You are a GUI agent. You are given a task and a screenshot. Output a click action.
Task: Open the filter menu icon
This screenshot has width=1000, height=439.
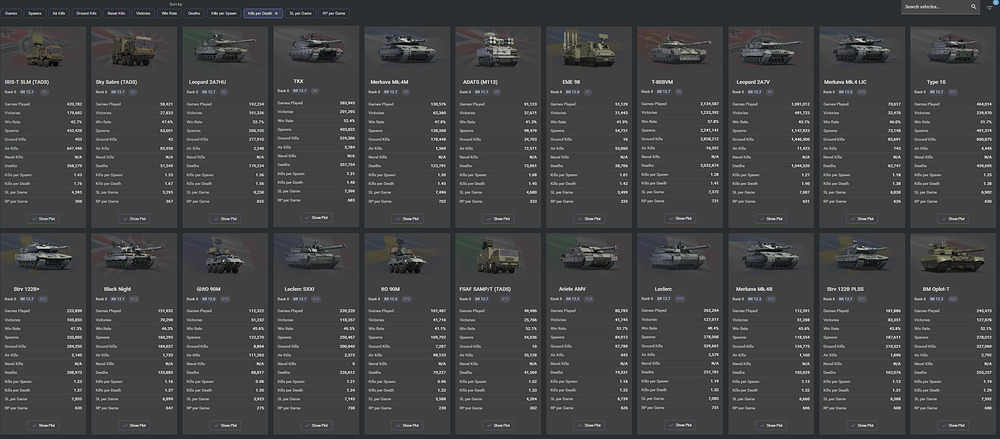pyautogui.click(x=990, y=7)
